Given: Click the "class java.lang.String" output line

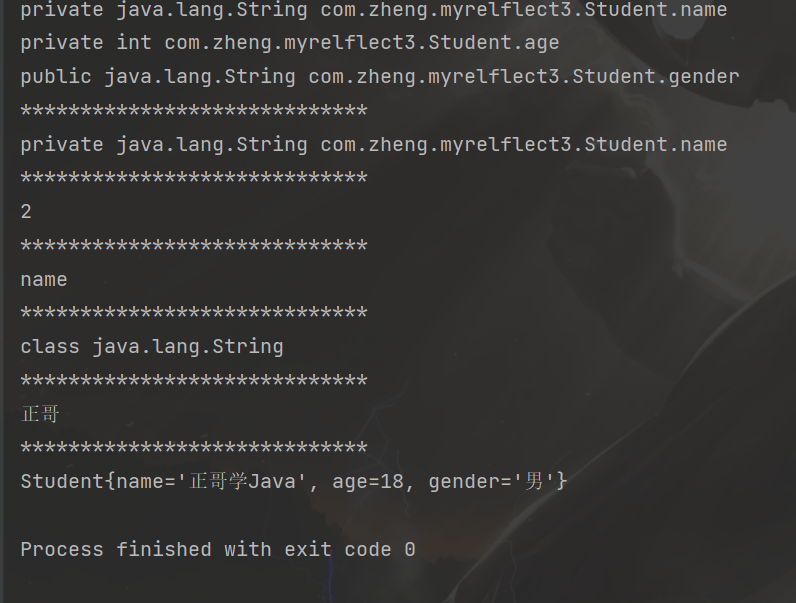Looking at the screenshot, I should pyautogui.click(x=152, y=347).
